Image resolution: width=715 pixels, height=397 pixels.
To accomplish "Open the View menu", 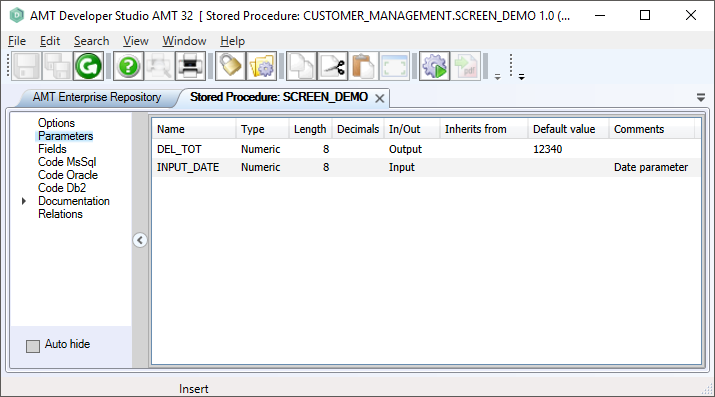I will tap(136, 41).
